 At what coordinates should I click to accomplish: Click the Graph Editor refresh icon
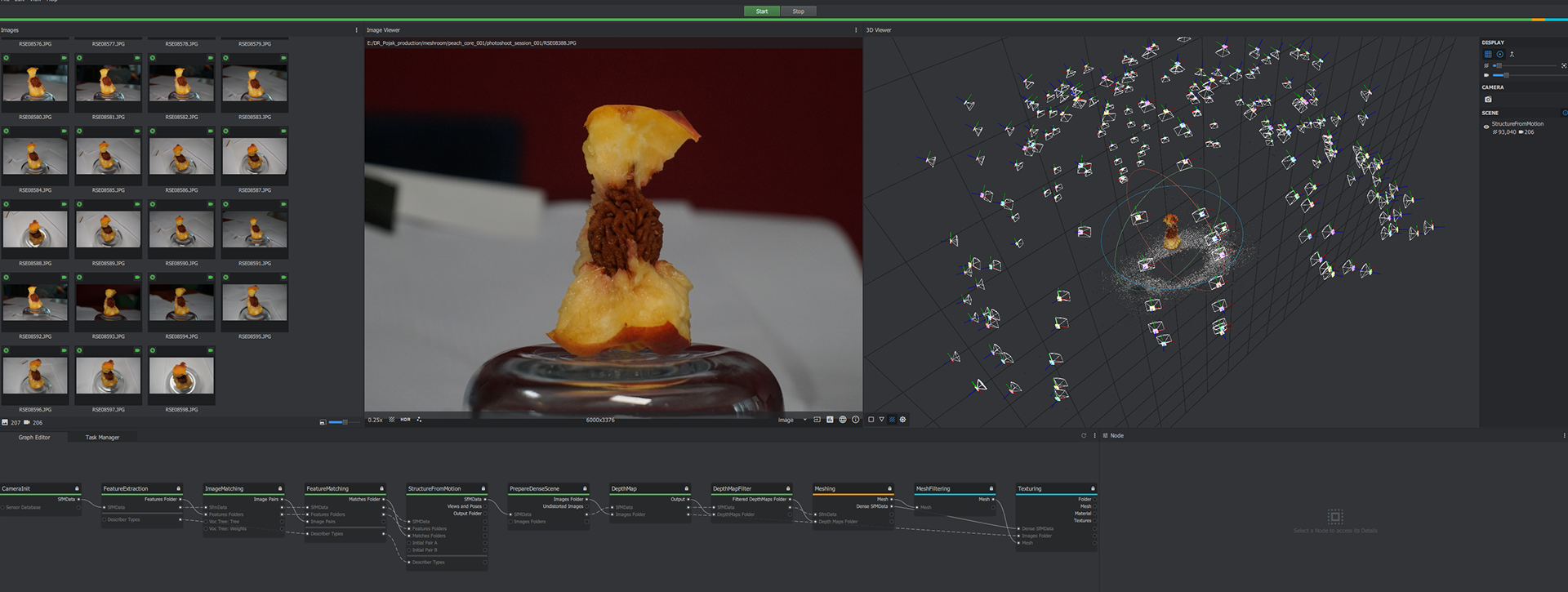(x=1084, y=435)
